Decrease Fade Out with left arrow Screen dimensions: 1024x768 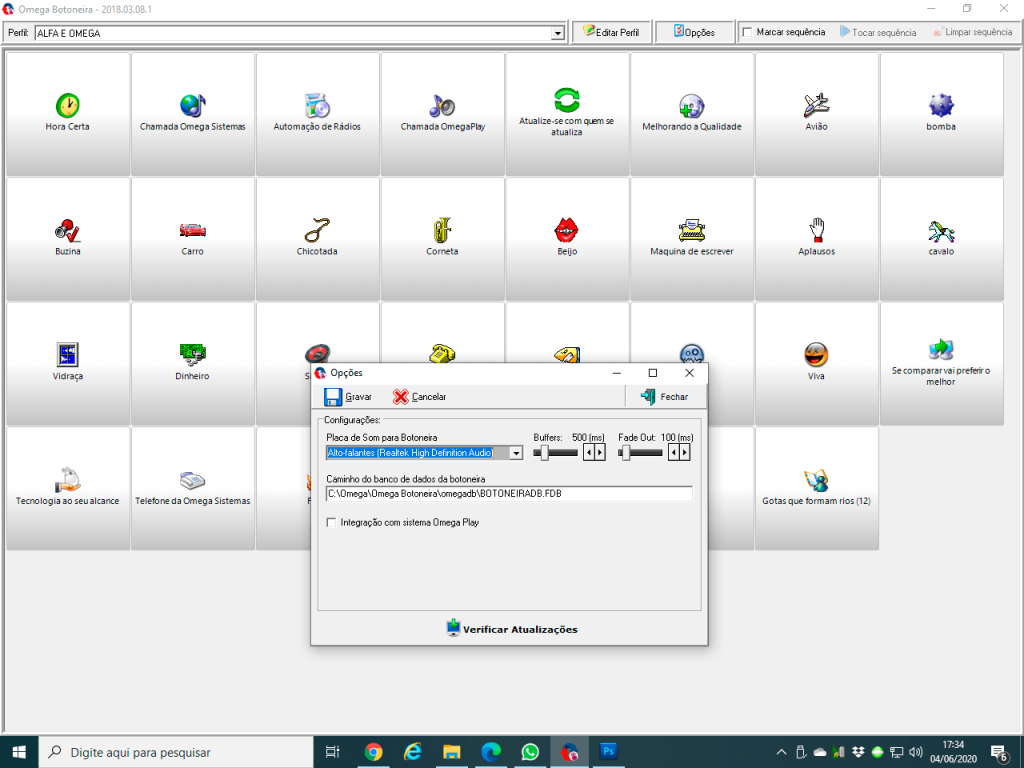click(673, 453)
